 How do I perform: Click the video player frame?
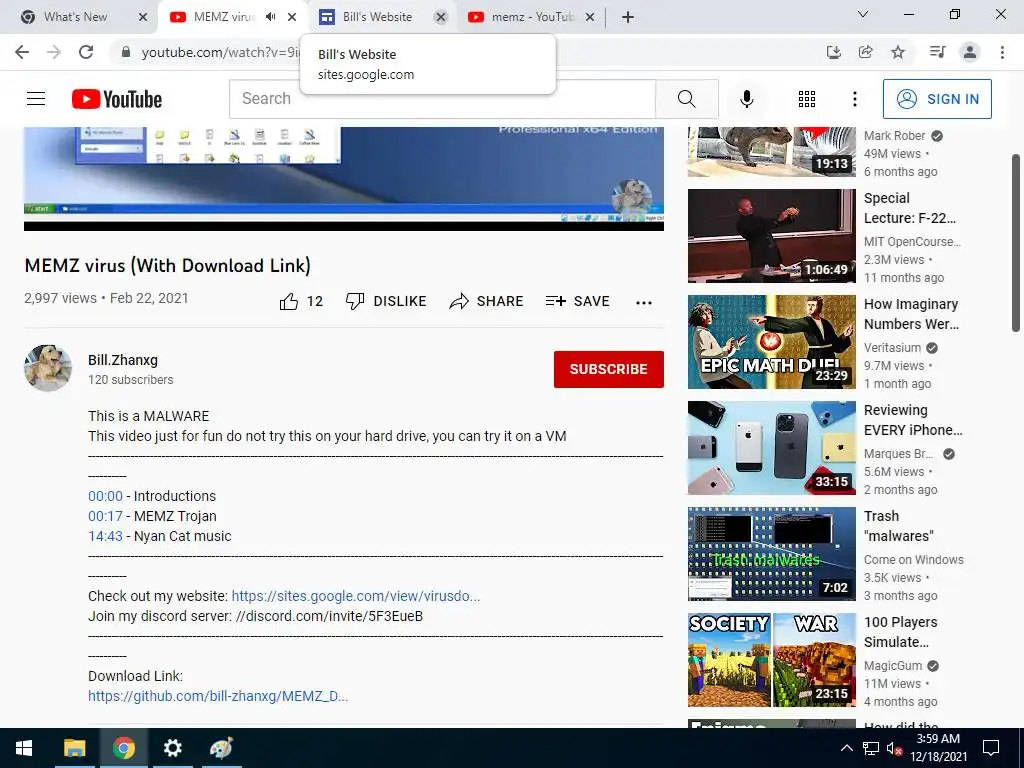point(344,178)
